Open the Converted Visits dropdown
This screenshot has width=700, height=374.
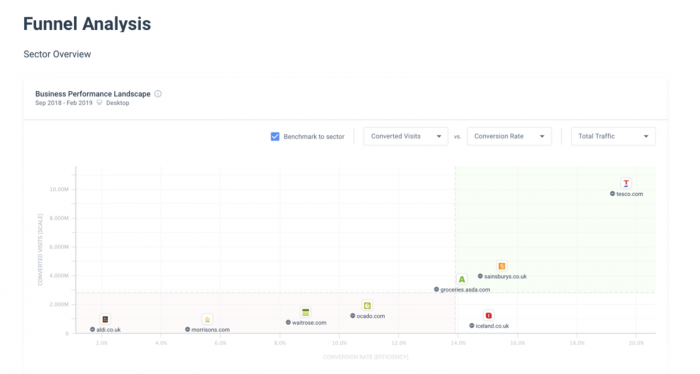pos(405,137)
